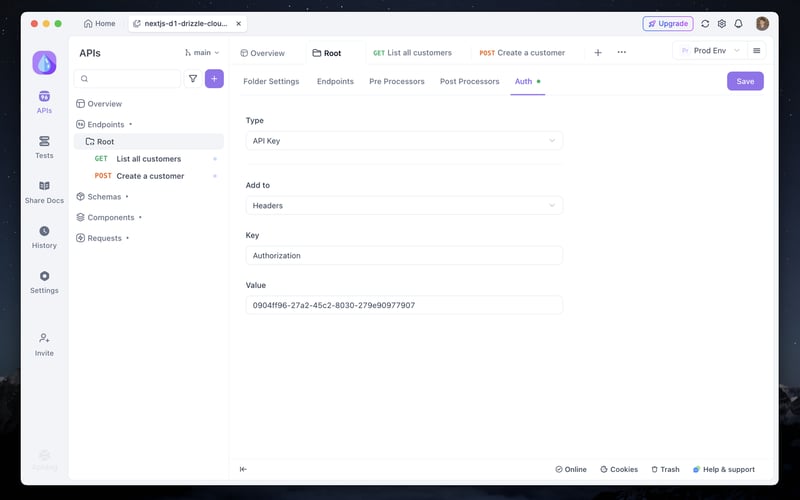The height and width of the screenshot is (500, 800).
Task: Add a new tab with plus icon
Action: pyautogui.click(x=598, y=53)
